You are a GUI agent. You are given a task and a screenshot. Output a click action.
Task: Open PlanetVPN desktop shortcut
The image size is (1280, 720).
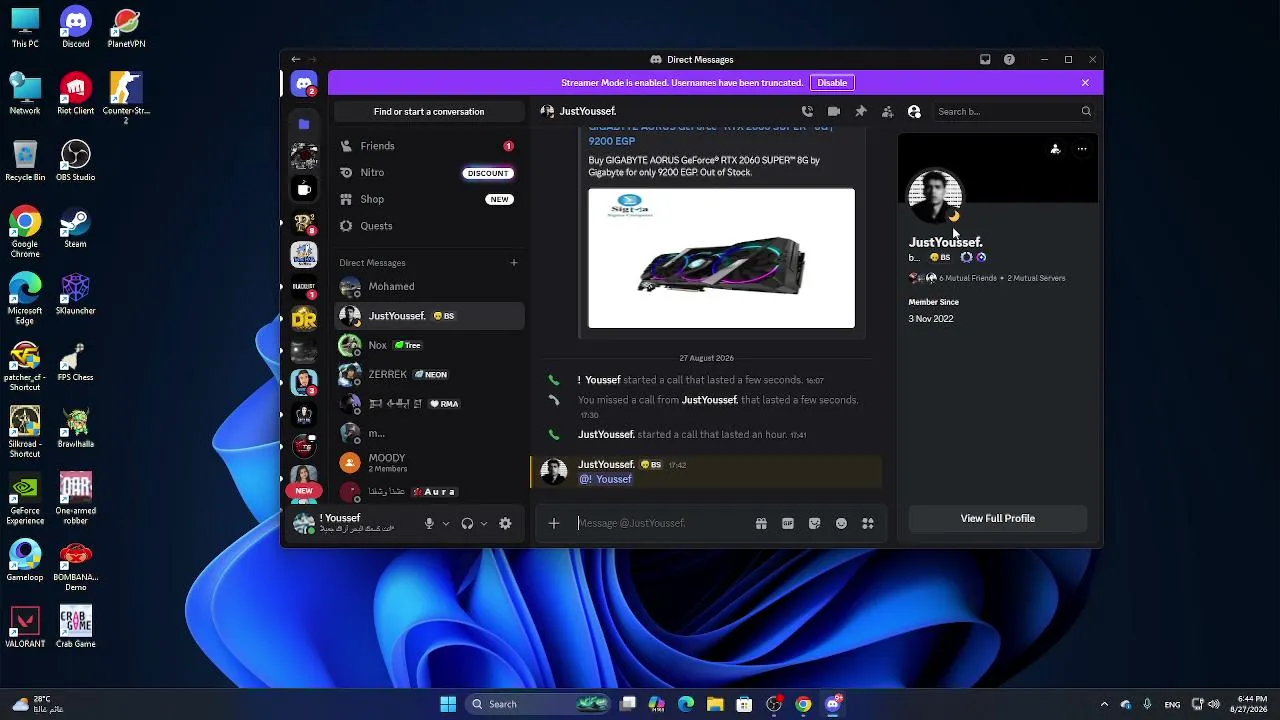pos(126,28)
